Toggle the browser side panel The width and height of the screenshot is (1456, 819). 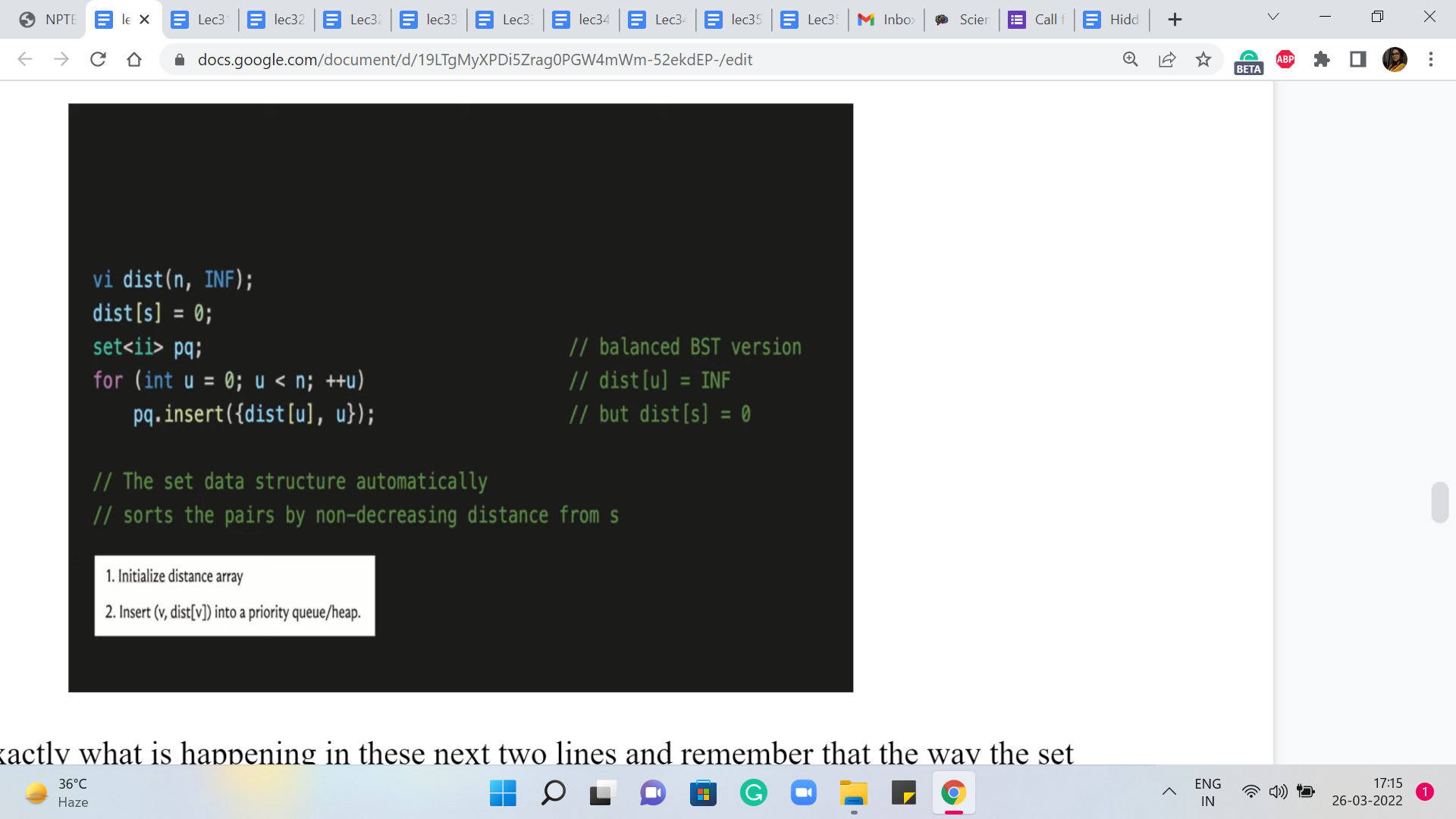(x=1358, y=59)
